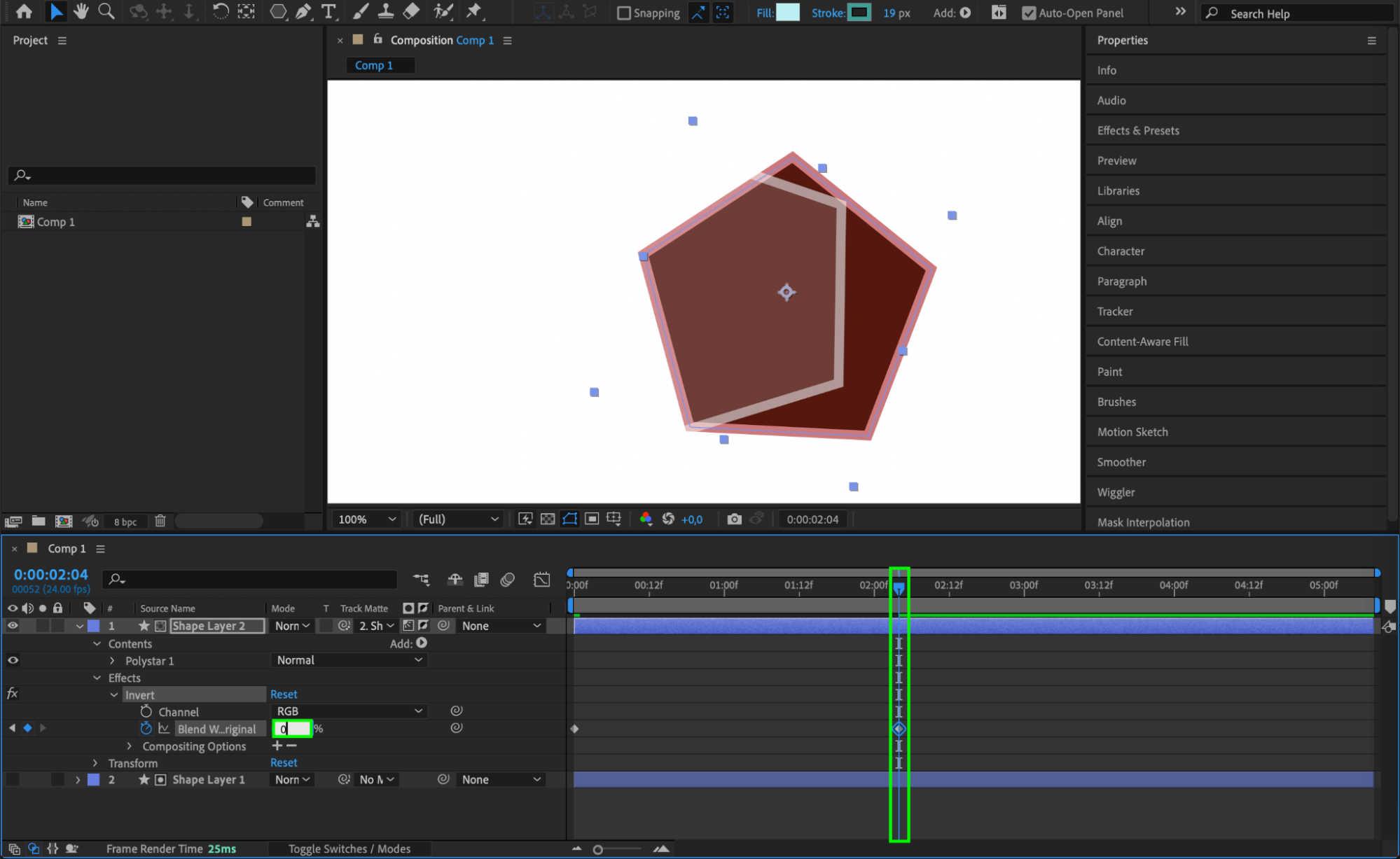Select the Pen tool
Viewport: 1400px width, 859px height.
(x=303, y=11)
